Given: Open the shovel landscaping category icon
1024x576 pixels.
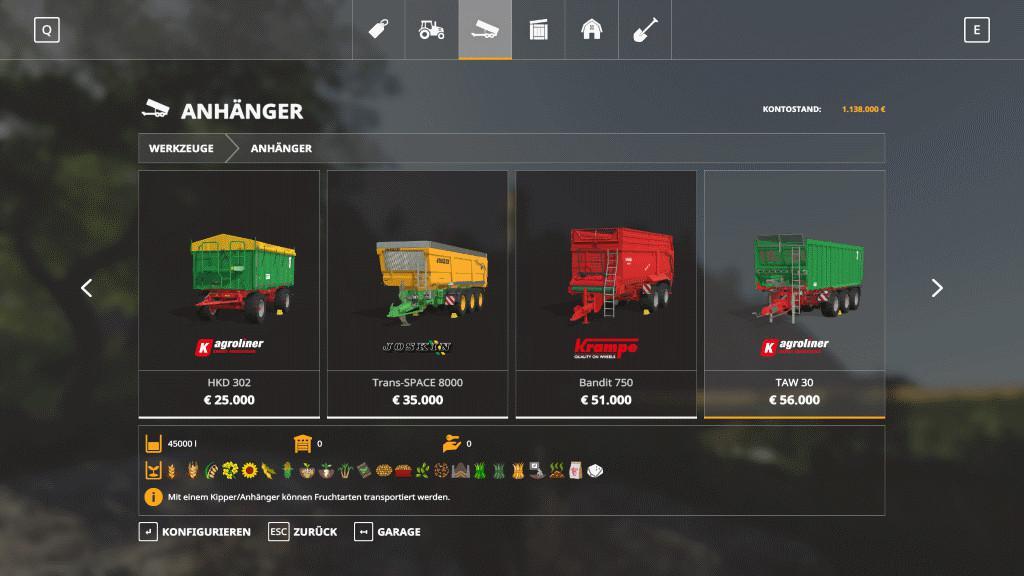Looking at the screenshot, I should click(x=645, y=29).
